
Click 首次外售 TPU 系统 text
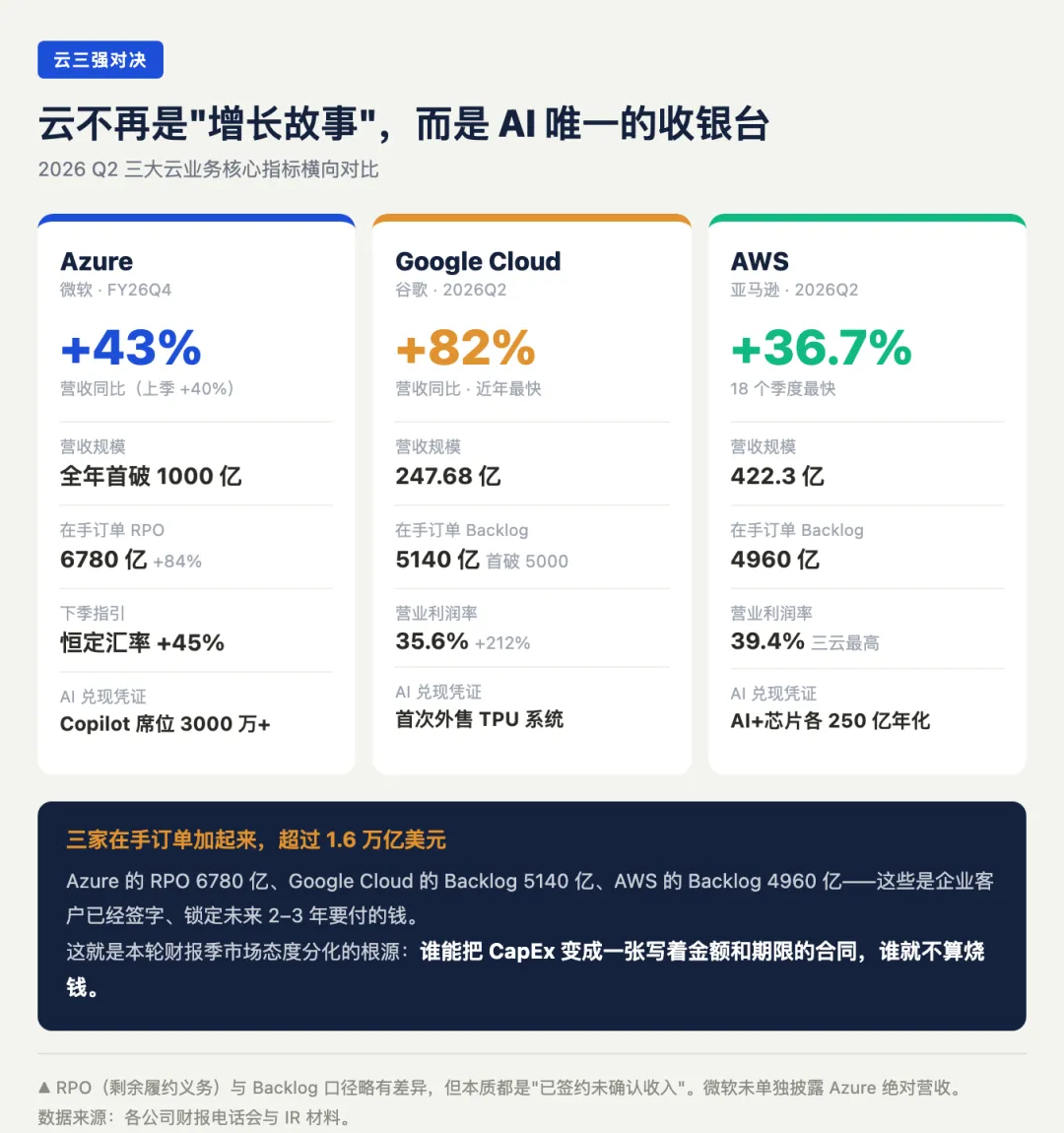pos(480,719)
